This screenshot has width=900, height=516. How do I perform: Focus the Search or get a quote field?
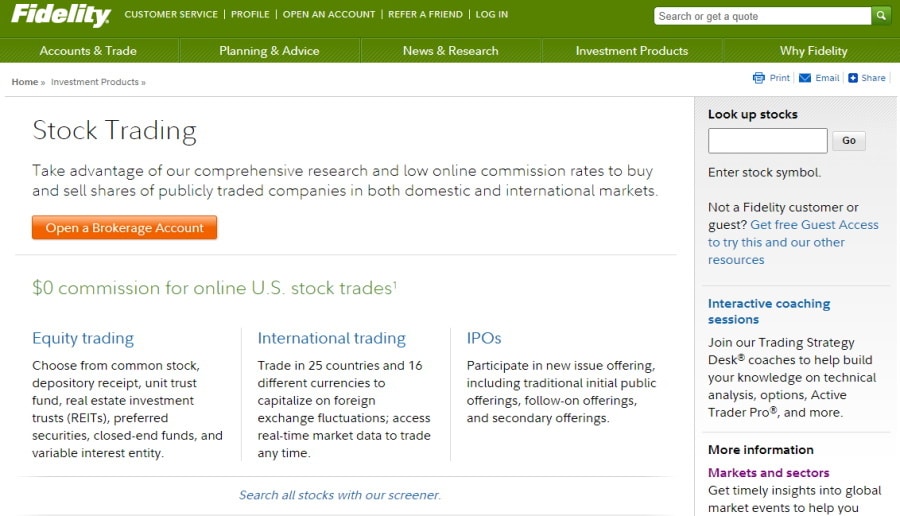762,16
